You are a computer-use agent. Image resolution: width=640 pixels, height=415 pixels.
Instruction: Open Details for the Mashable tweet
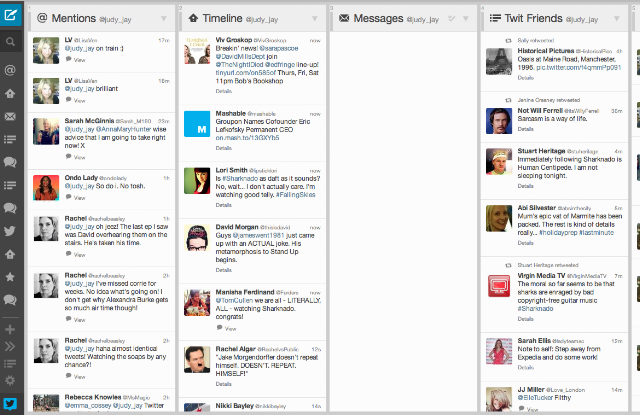pyautogui.click(x=224, y=148)
